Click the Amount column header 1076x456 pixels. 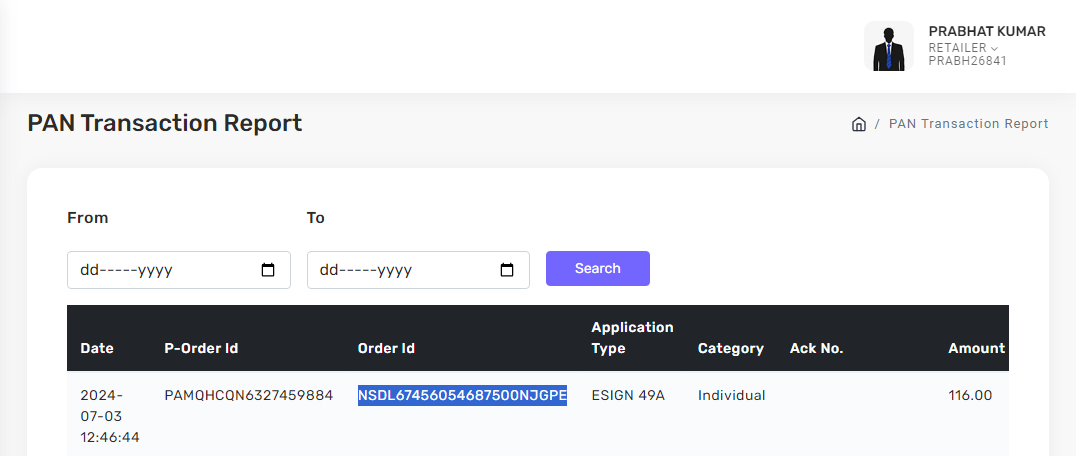pyautogui.click(x=976, y=348)
